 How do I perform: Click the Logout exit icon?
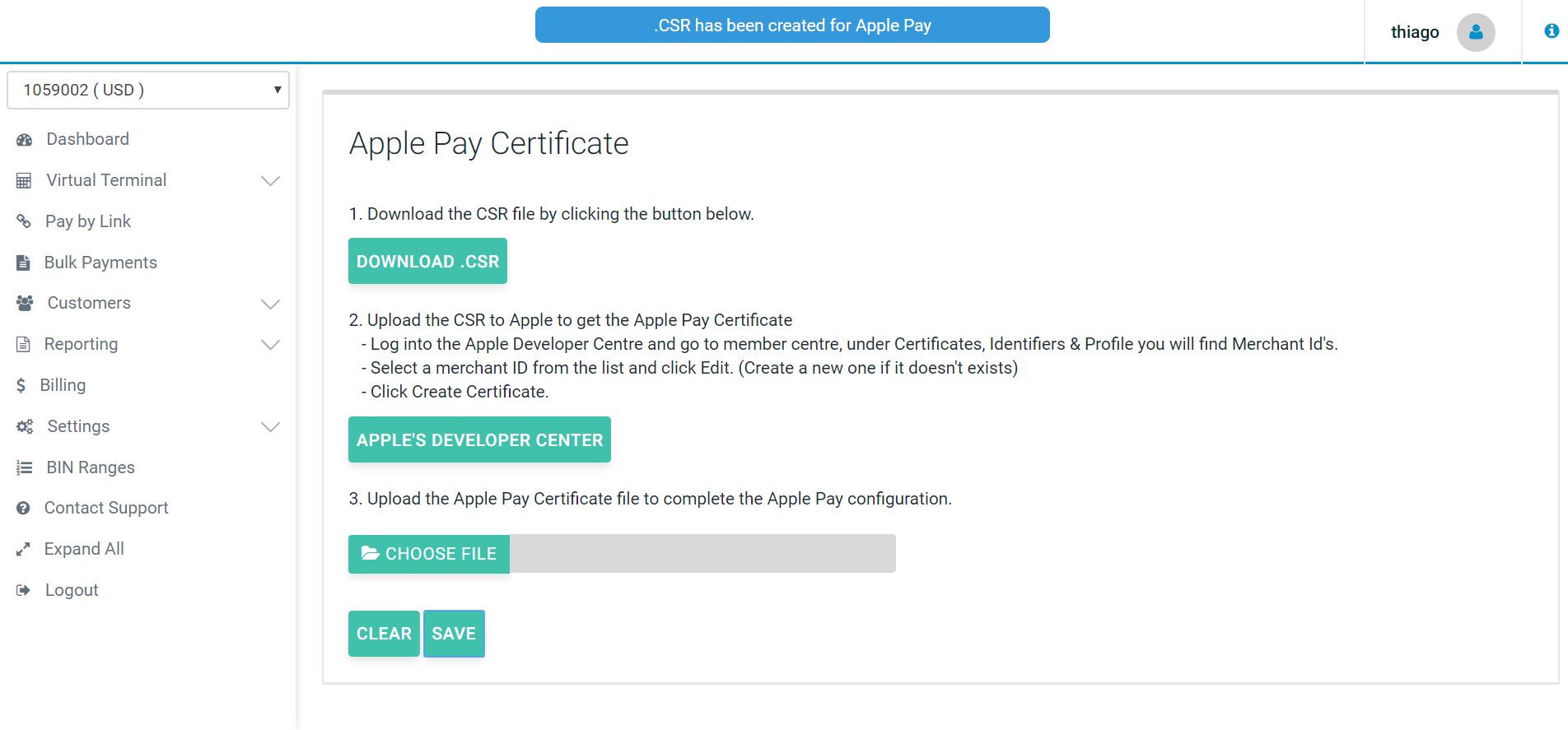23,590
